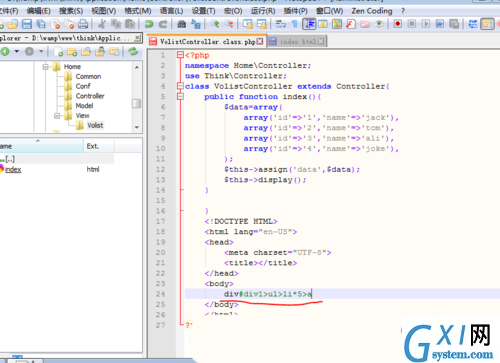
Task: Collapse code fold on class line 4
Action: click(x=180, y=86)
